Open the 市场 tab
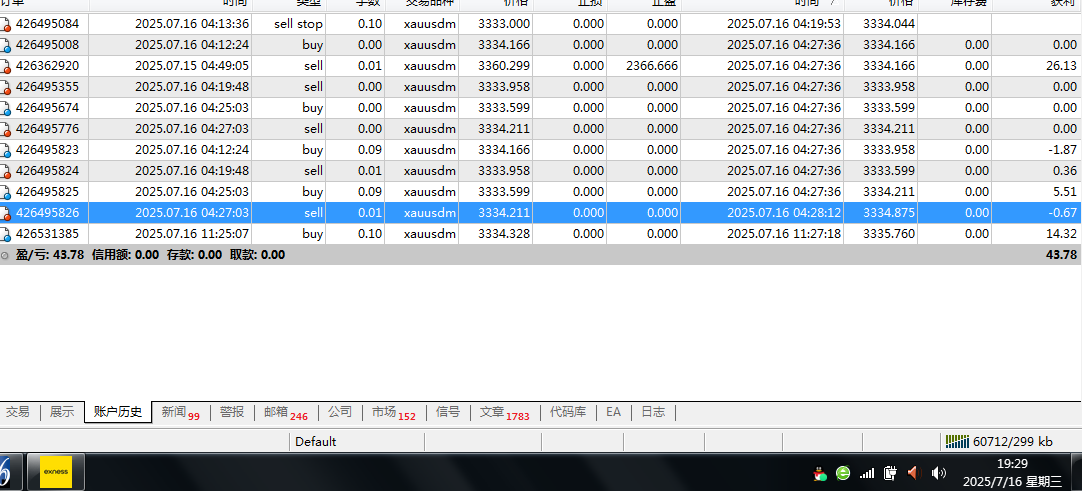Viewport: 1082px width, 491px height. click(x=394, y=412)
